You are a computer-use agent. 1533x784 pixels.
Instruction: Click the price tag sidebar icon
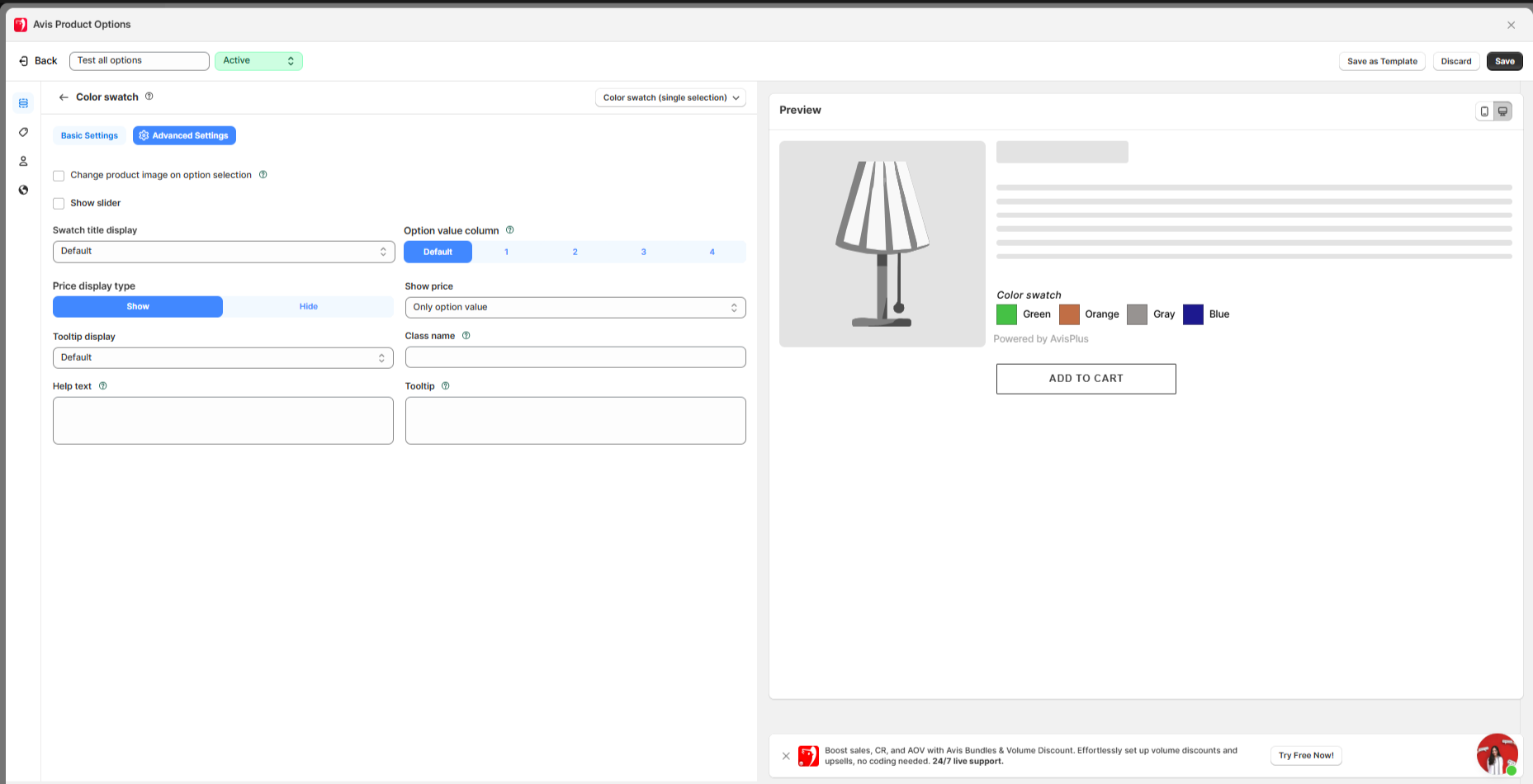(23, 132)
